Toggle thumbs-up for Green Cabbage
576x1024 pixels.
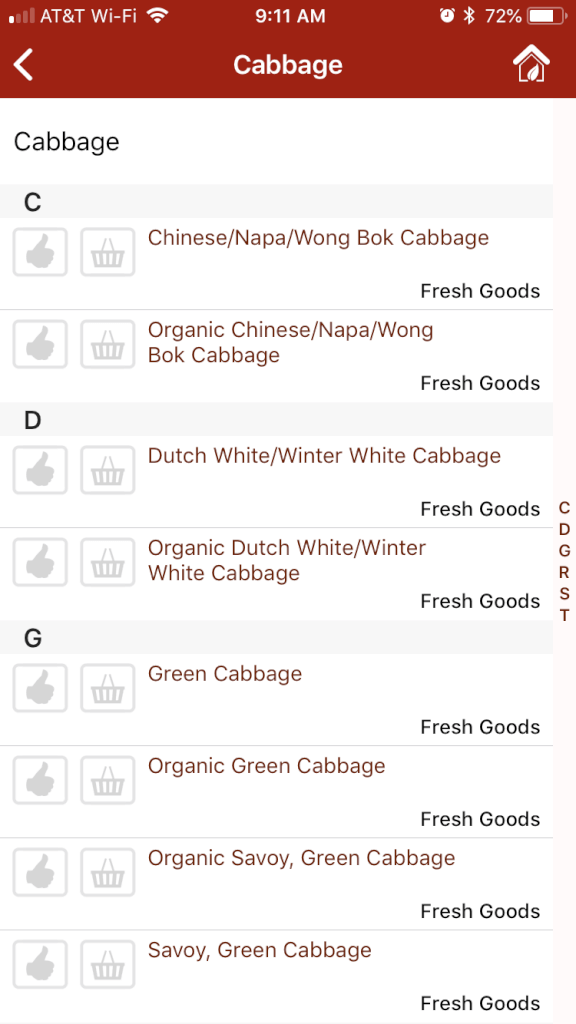coord(40,688)
